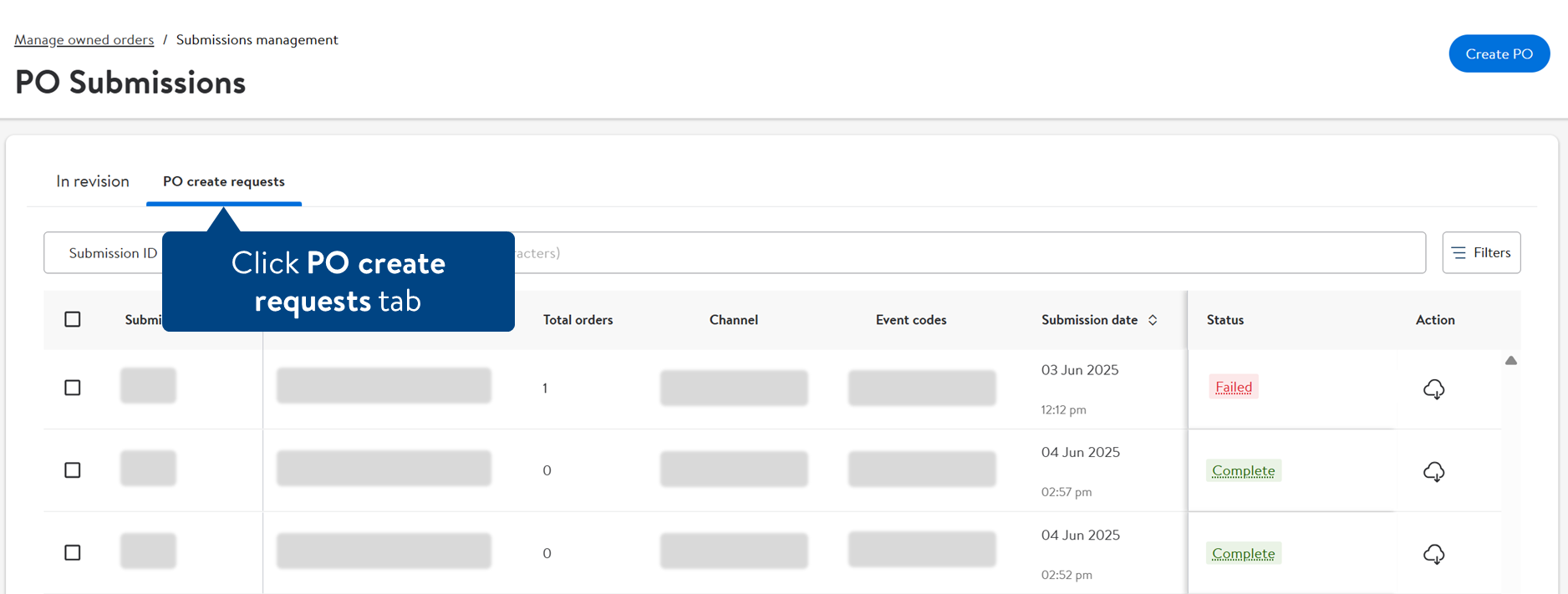Switch to In revision tab

(x=93, y=181)
